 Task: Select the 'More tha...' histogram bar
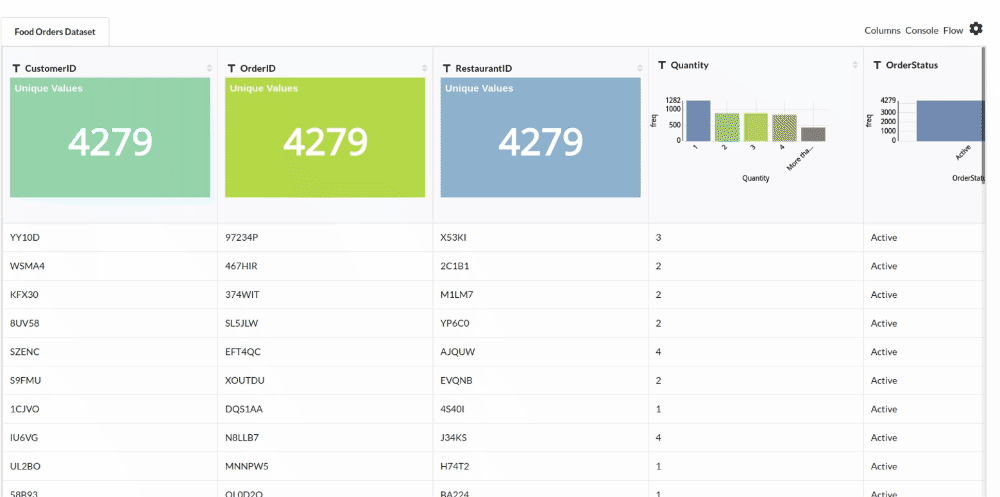813,135
